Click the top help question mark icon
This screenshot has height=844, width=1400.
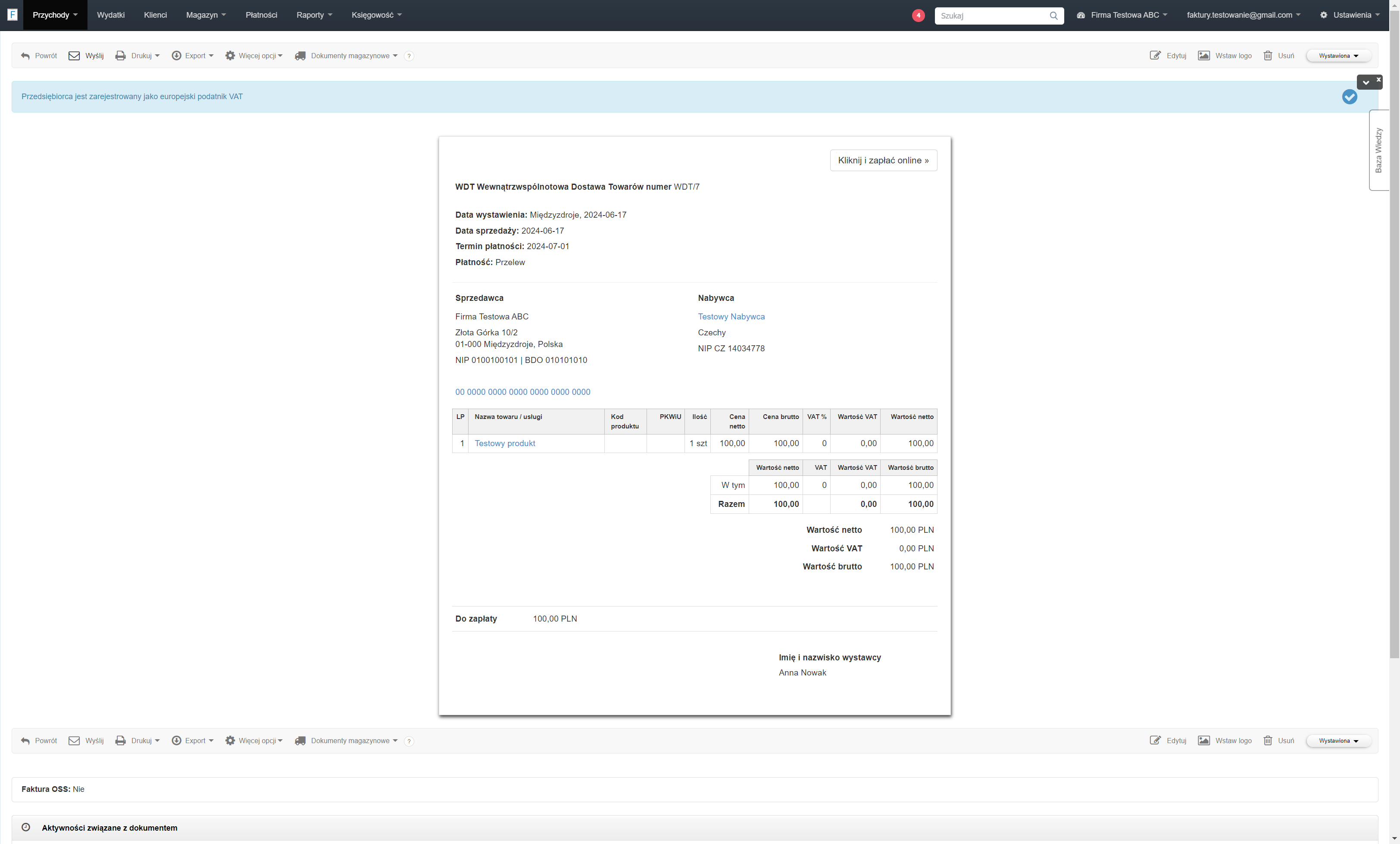[x=409, y=56]
